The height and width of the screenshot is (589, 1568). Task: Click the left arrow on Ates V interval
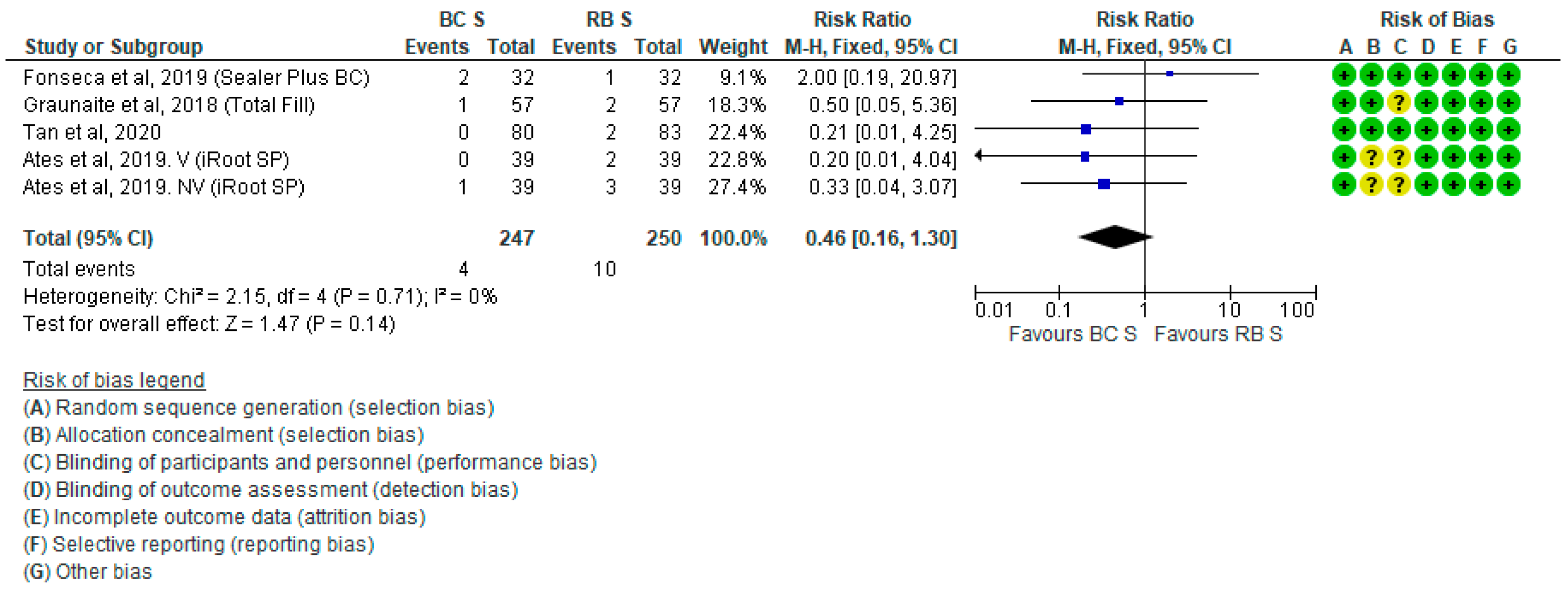pyautogui.click(x=978, y=156)
